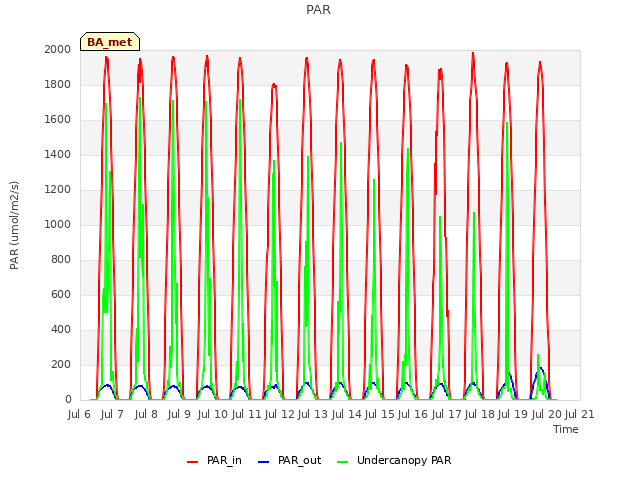Click the green Undercanopy peak after Jul 18
This screenshot has height=480, width=640.
507,123
